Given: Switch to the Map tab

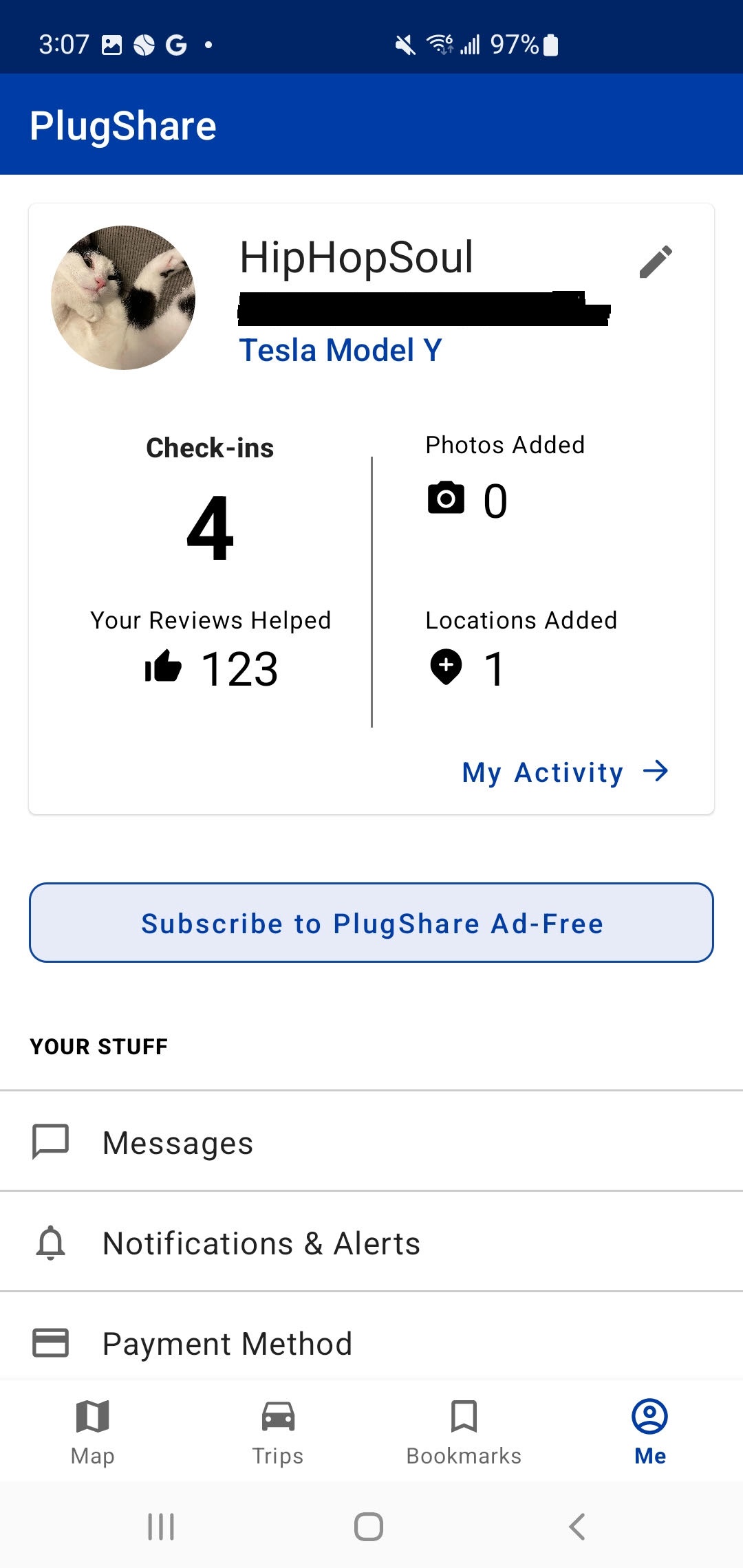Looking at the screenshot, I should coord(93,1432).
